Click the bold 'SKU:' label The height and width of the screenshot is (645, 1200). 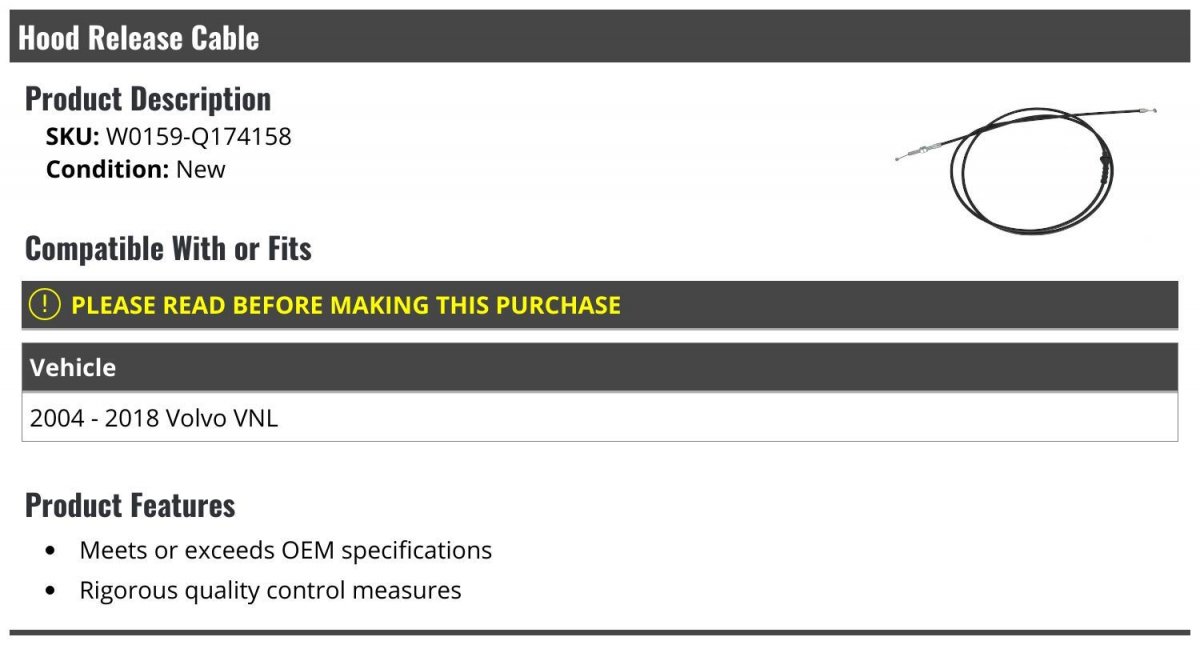72,136
